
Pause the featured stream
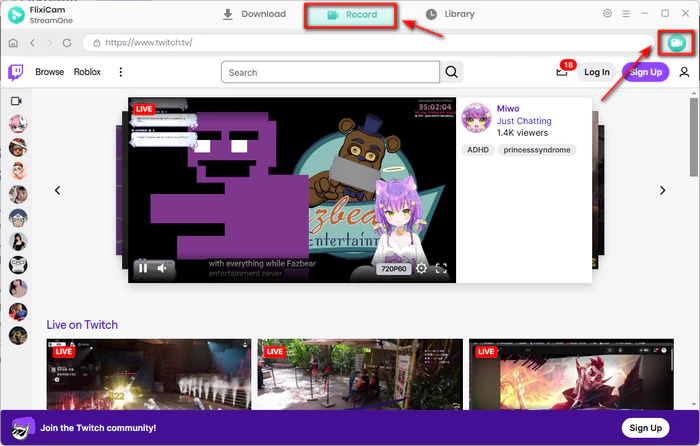point(143,268)
